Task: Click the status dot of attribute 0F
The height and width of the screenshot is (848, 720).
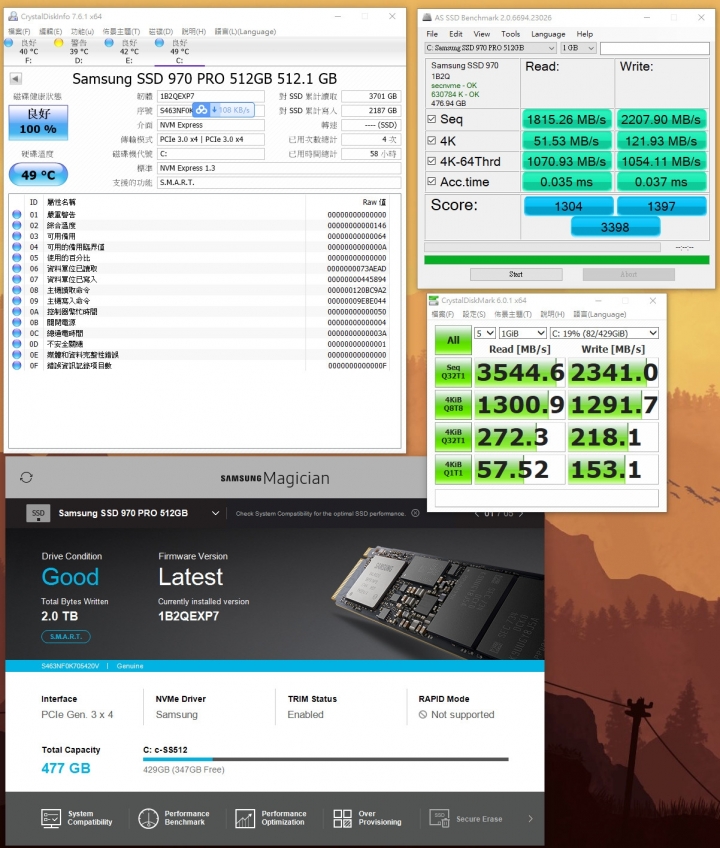Action: [17, 366]
